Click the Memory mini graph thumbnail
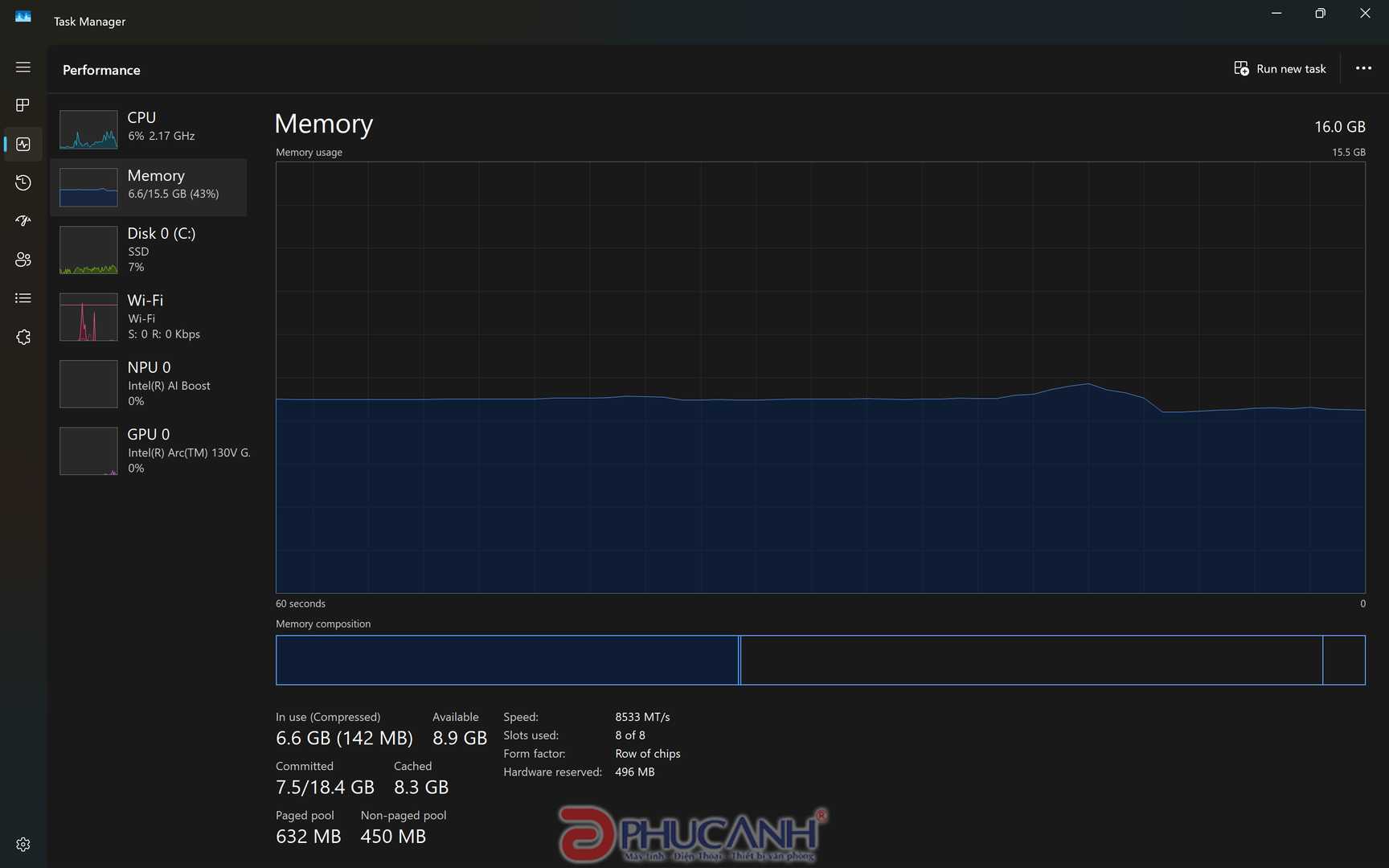The image size is (1389, 868). tap(88, 187)
